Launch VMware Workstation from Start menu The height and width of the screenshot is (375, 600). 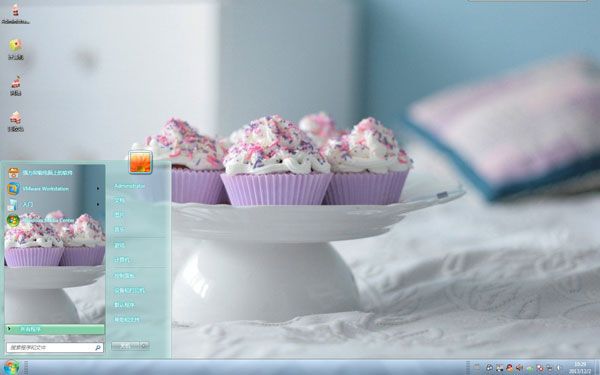point(54,189)
